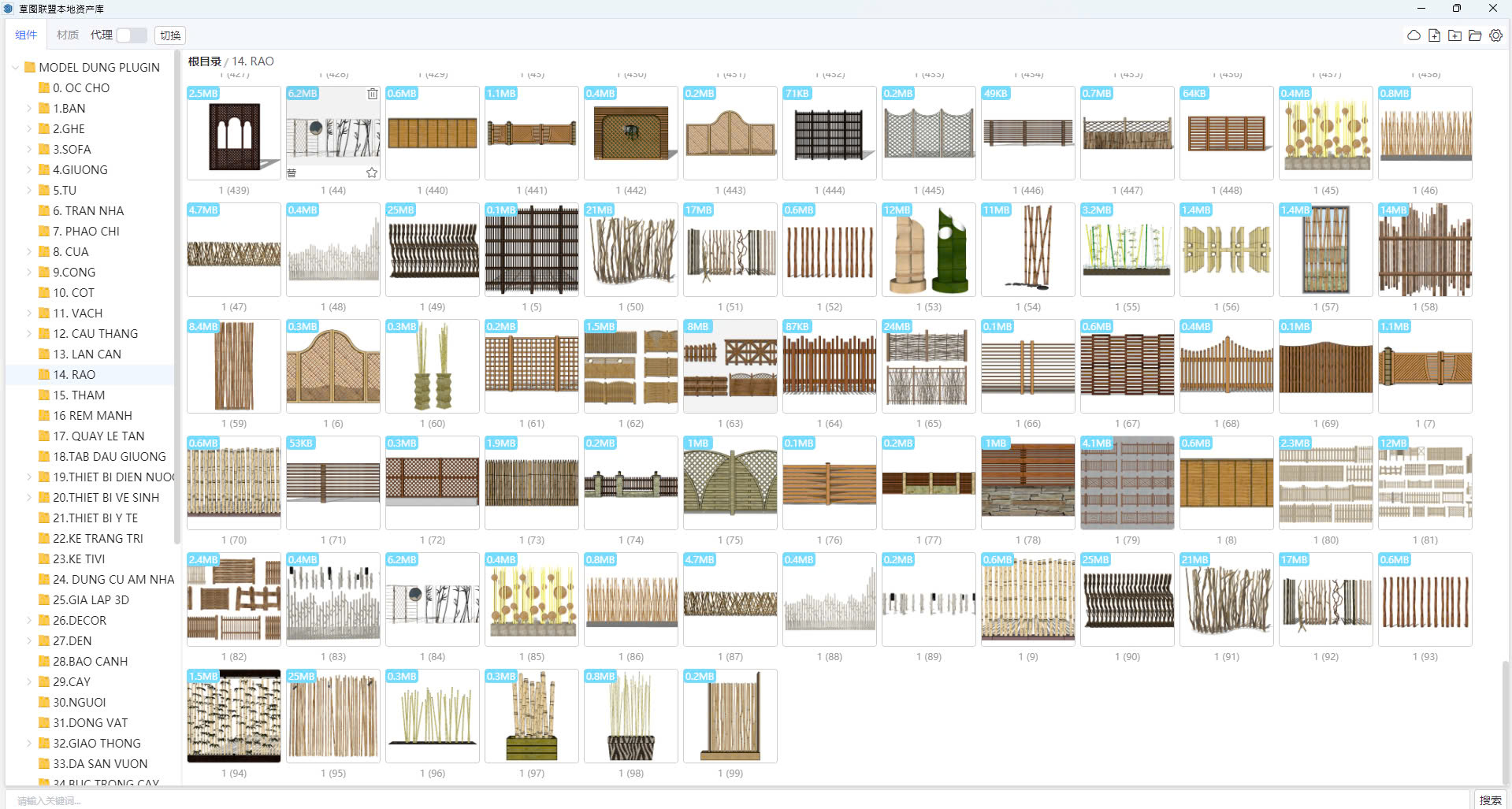Screen dimensions: 1512x809
Task: Expand the 26.DECOR folder arrow
Action: pyautogui.click(x=29, y=621)
